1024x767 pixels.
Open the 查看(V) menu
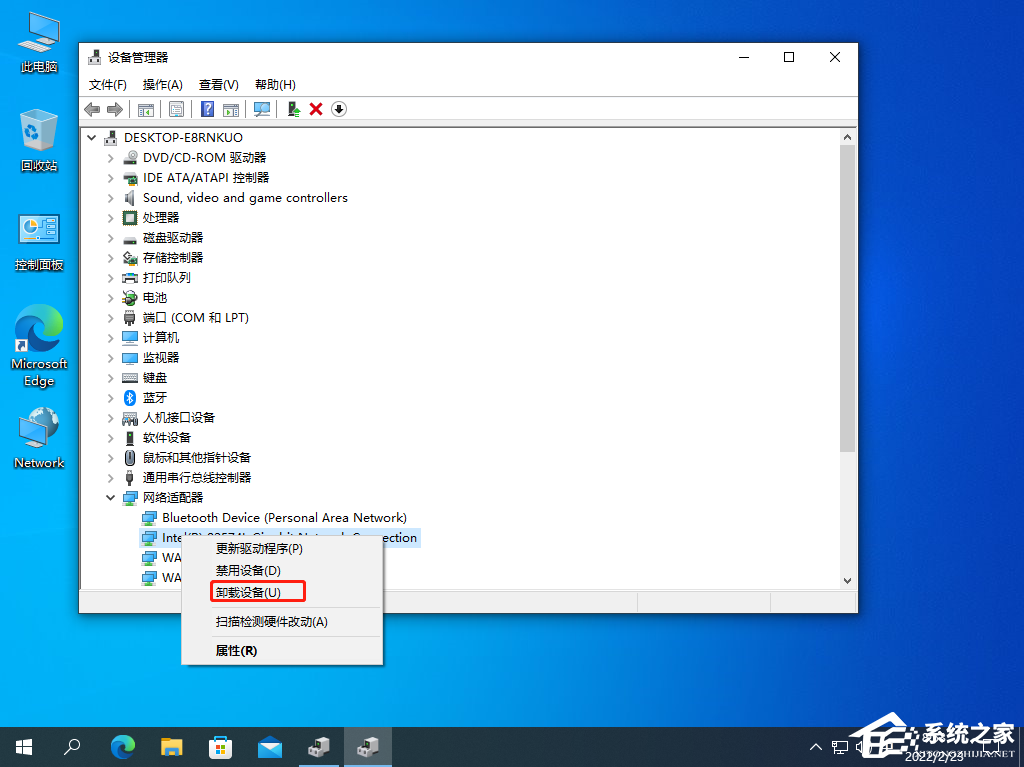point(218,84)
